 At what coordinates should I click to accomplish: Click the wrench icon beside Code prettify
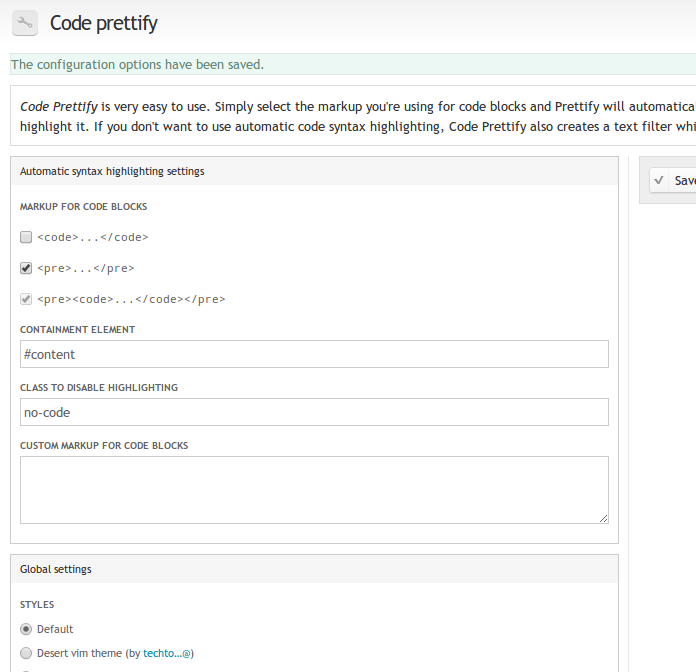point(25,23)
